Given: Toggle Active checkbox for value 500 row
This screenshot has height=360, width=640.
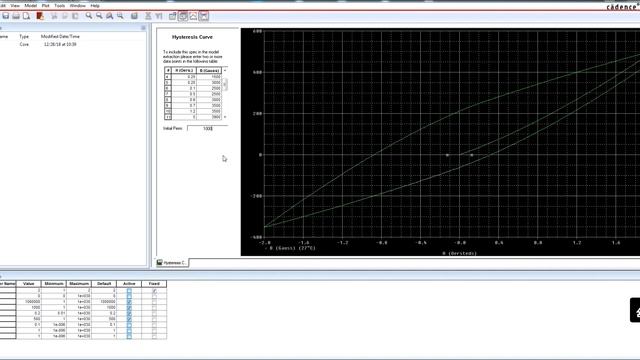Looking at the screenshot, I should 129,319.
